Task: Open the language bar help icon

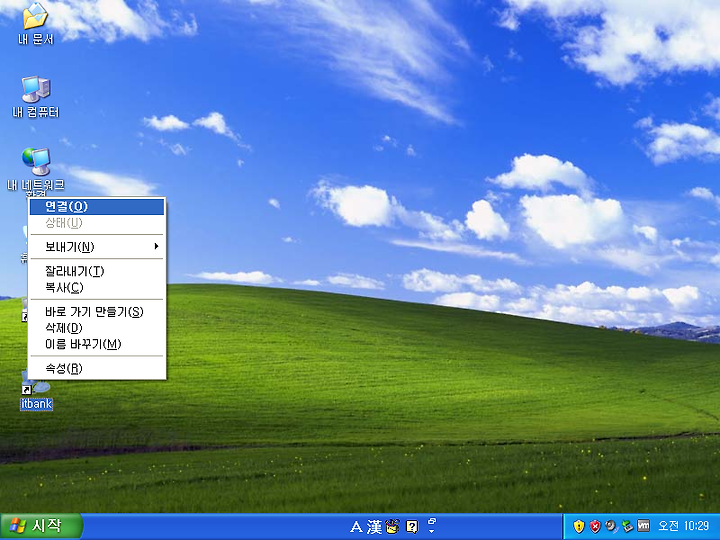Action: tap(412, 527)
